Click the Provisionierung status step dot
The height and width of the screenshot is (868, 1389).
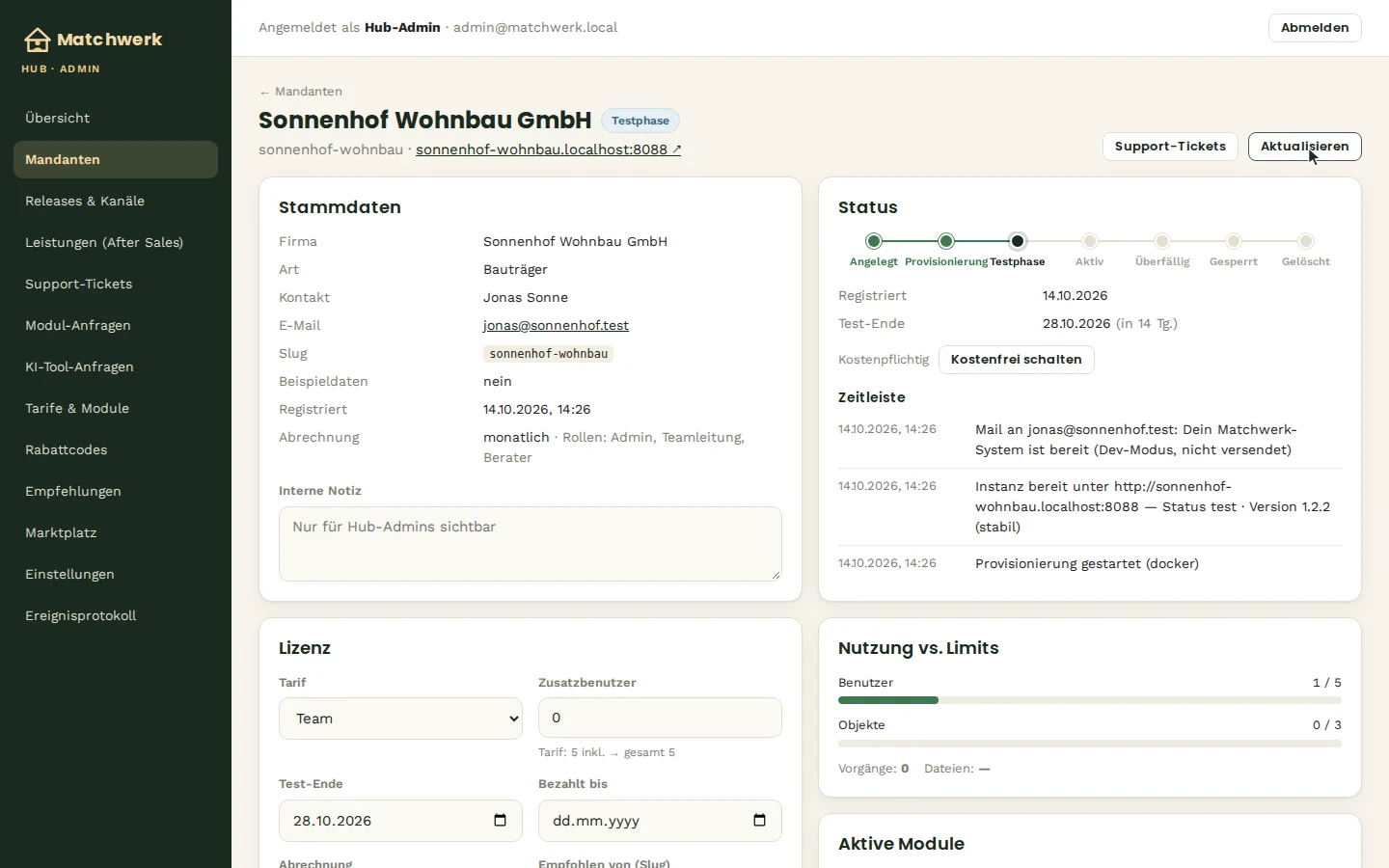pos(946,241)
